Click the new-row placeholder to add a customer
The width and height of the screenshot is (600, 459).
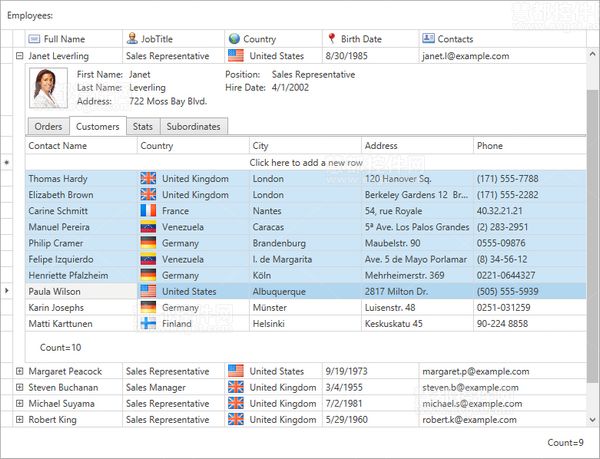point(306,163)
